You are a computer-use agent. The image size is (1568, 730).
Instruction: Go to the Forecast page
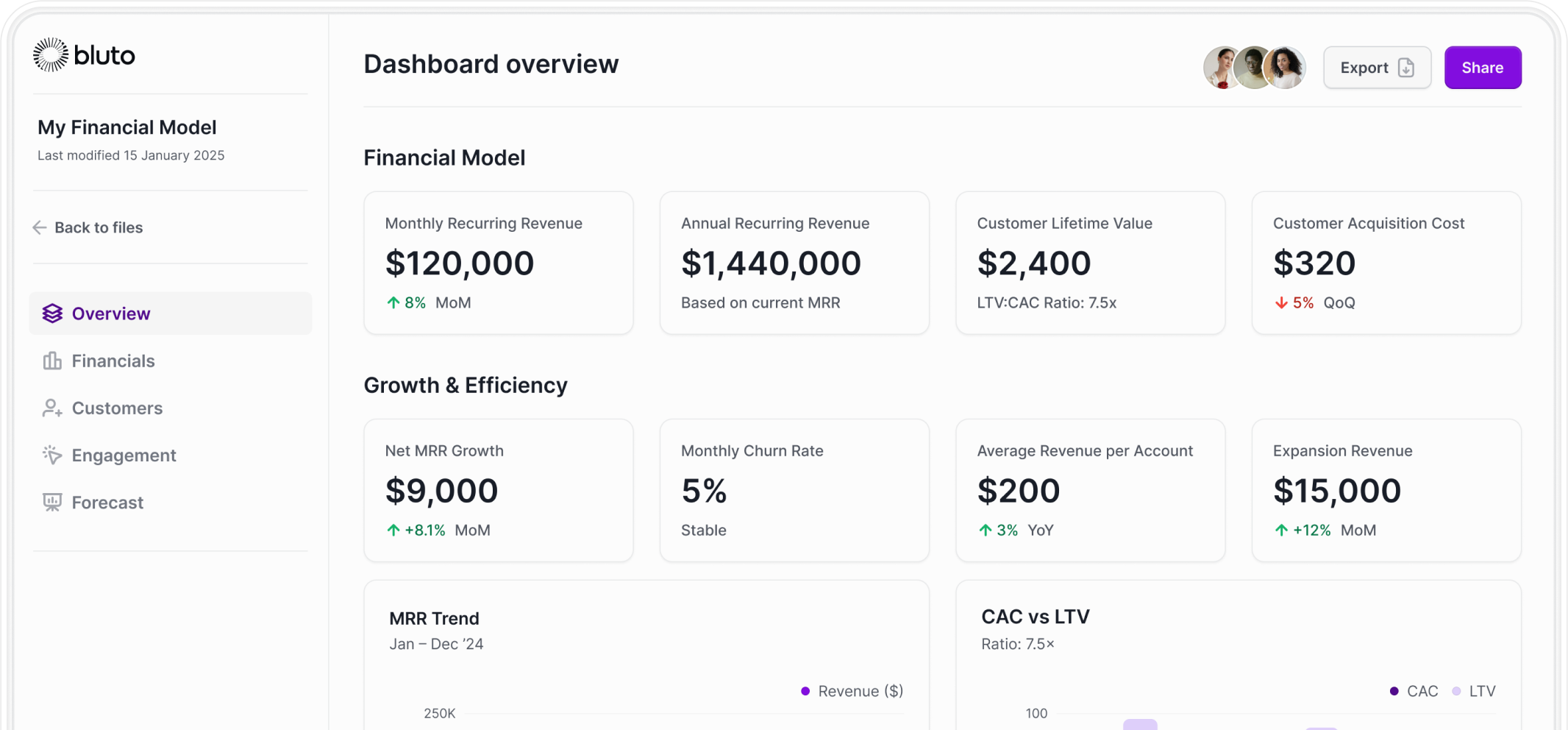107,503
